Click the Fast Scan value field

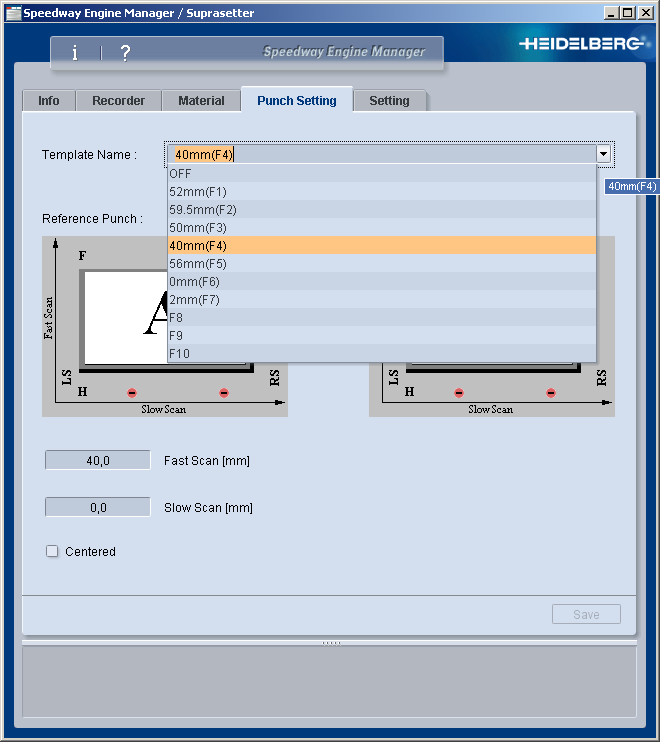[98, 460]
